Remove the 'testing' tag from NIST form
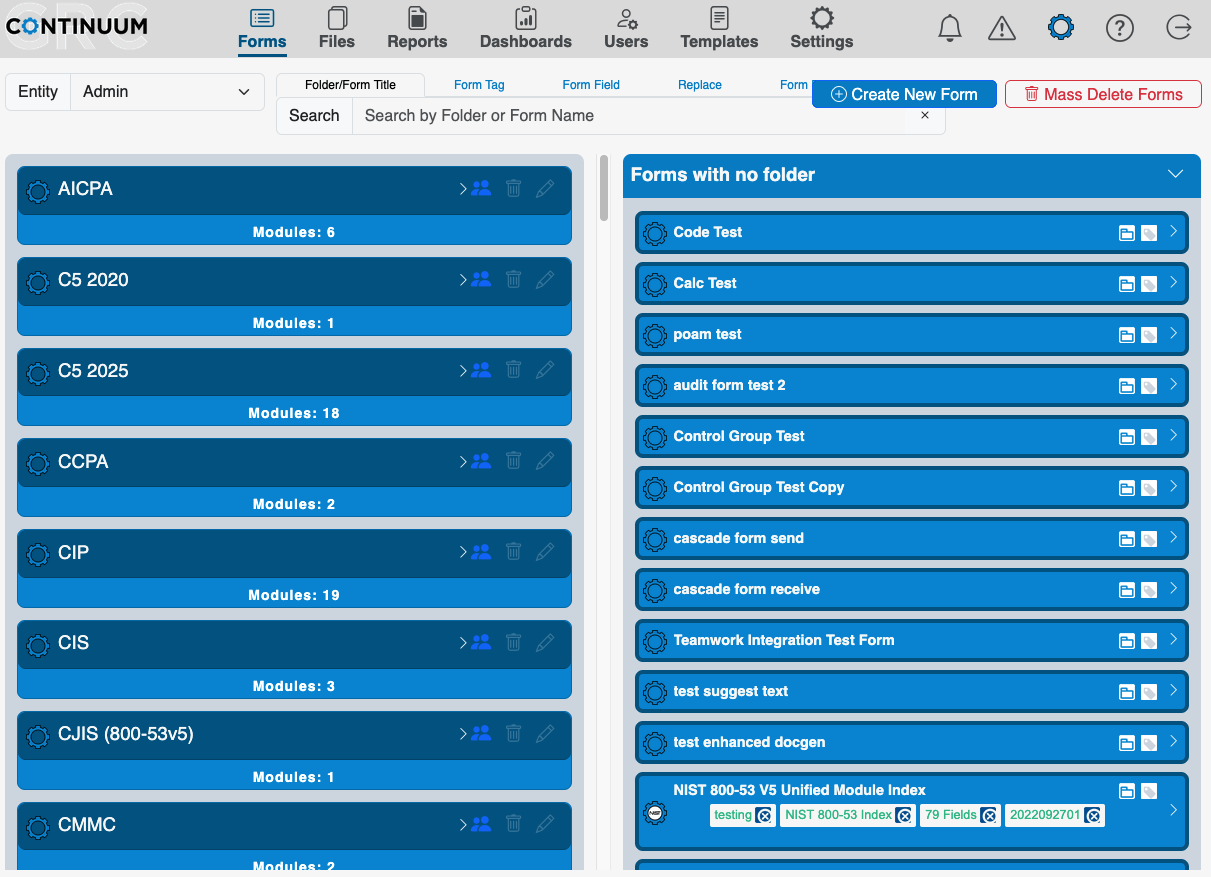 764,815
